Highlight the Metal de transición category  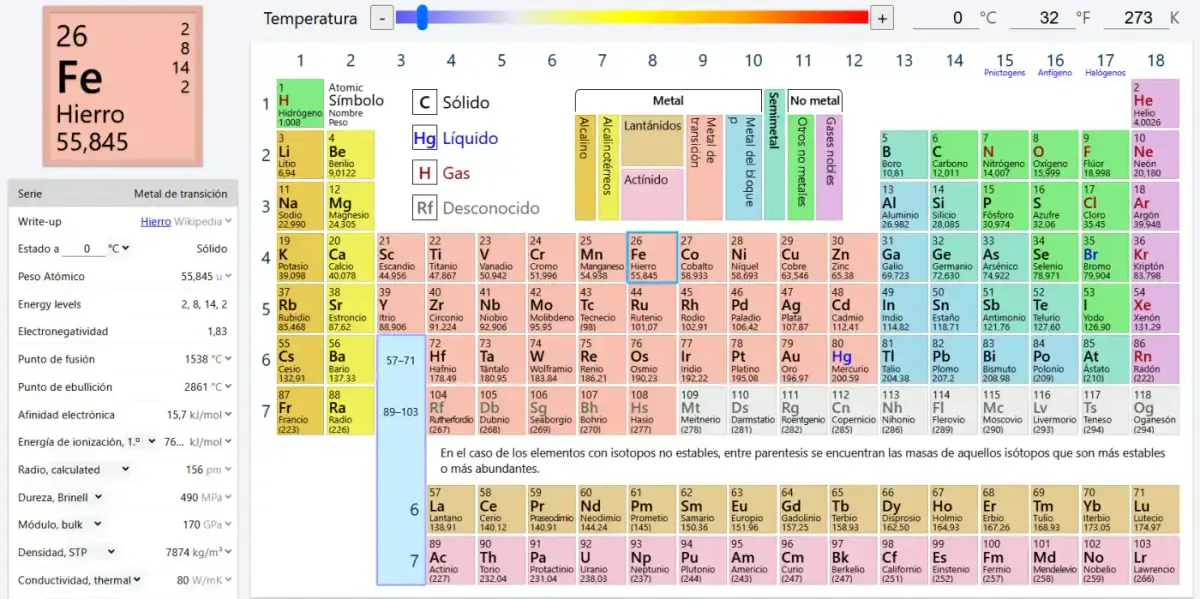(x=704, y=167)
